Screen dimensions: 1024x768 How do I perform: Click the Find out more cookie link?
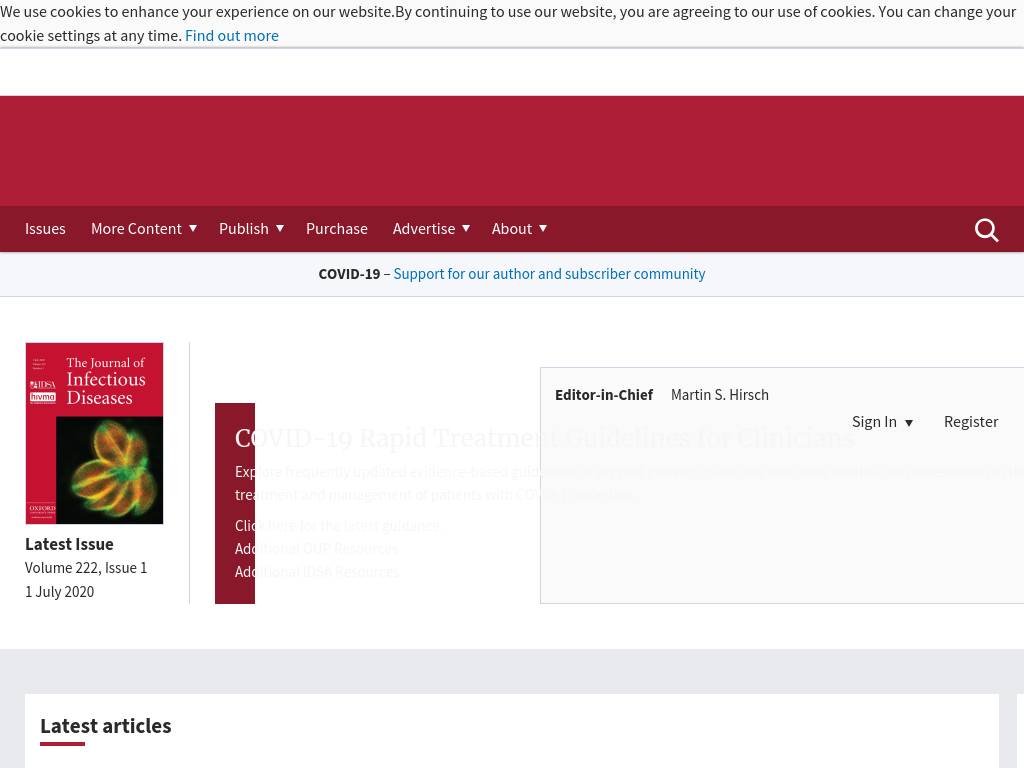pos(231,35)
